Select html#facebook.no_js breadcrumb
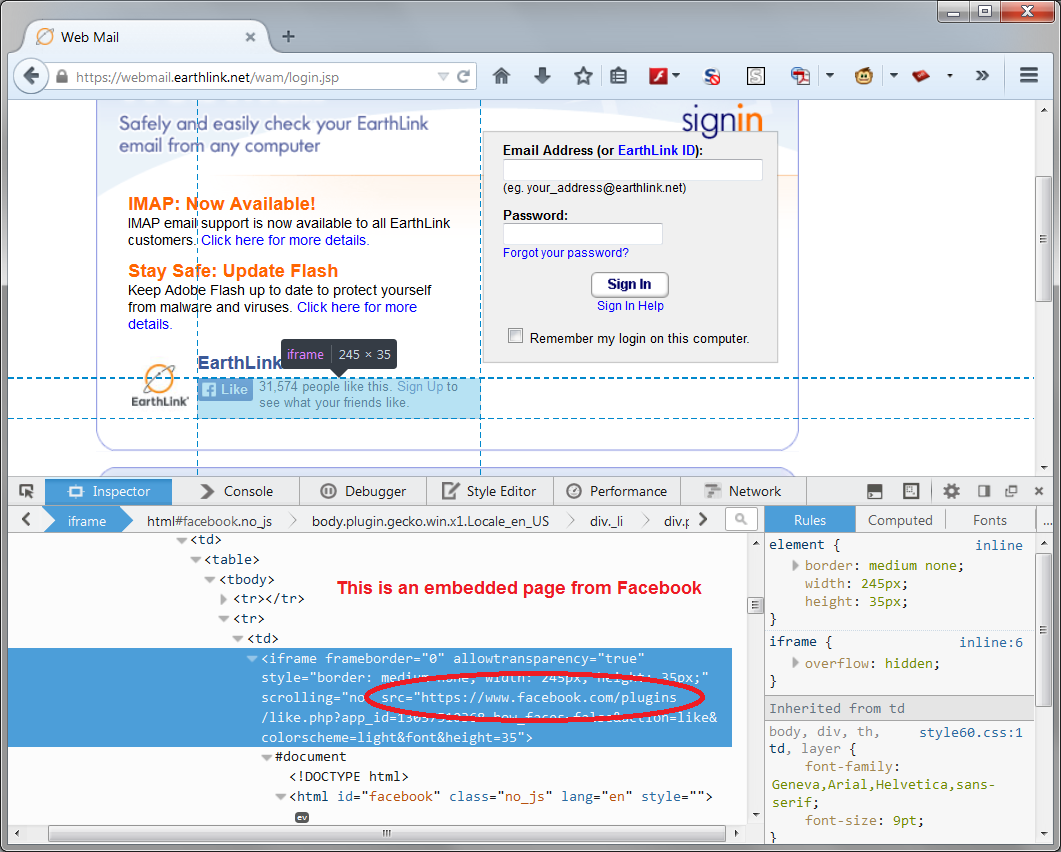This screenshot has width=1061, height=852. tap(210, 521)
